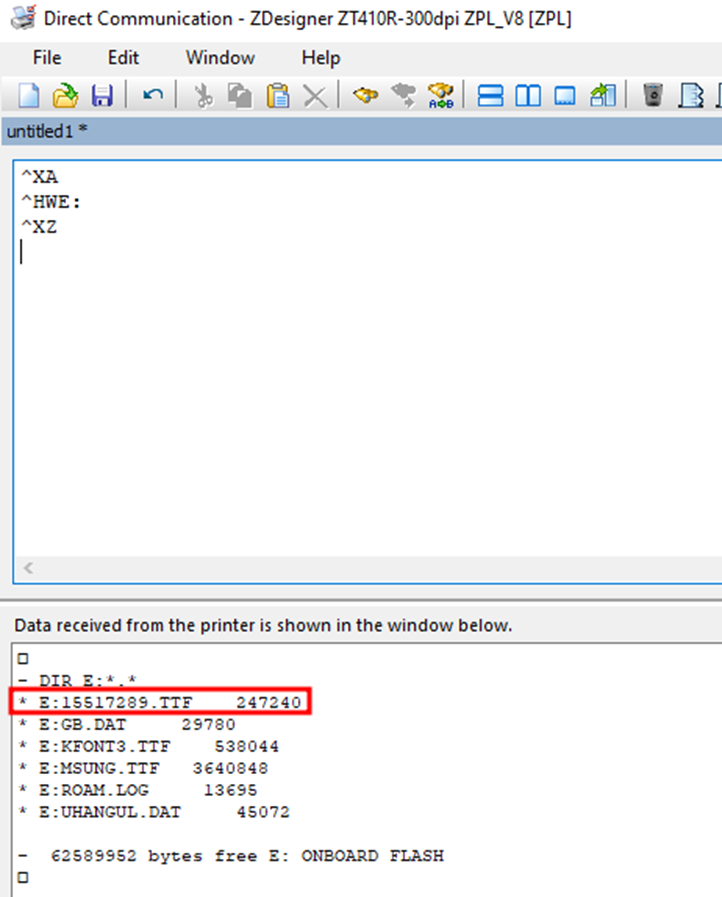The width and height of the screenshot is (722, 897).
Task: Click the horizontal scrollbar left arrow in the editor
Action: pos(28,568)
